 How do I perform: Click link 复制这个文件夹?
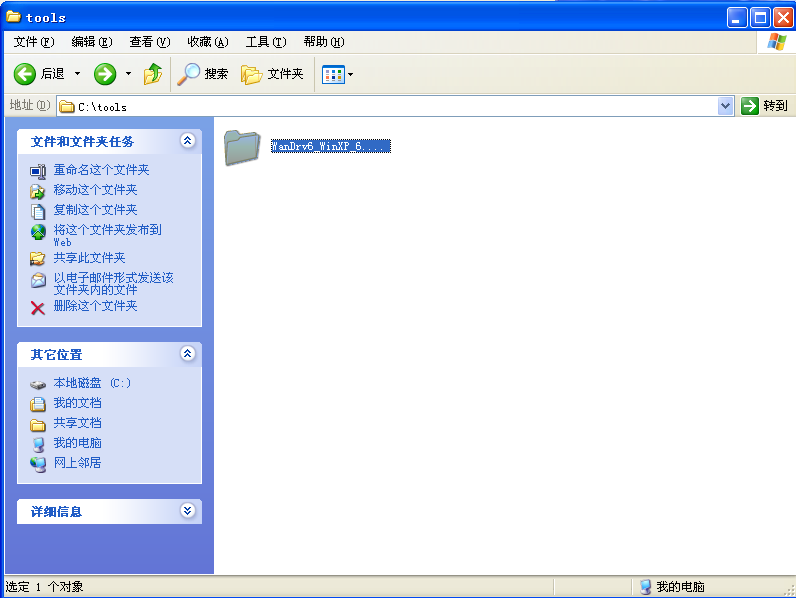coord(95,210)
